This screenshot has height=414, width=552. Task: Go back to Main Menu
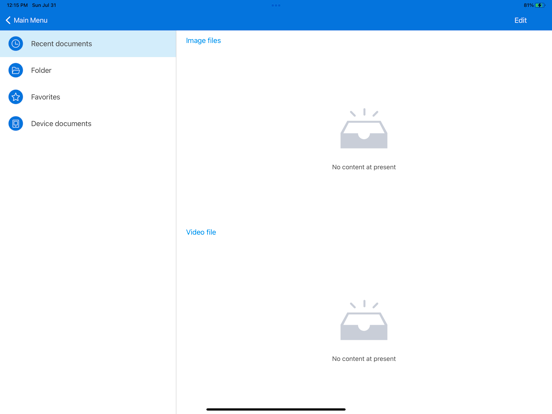coord(27,20)
